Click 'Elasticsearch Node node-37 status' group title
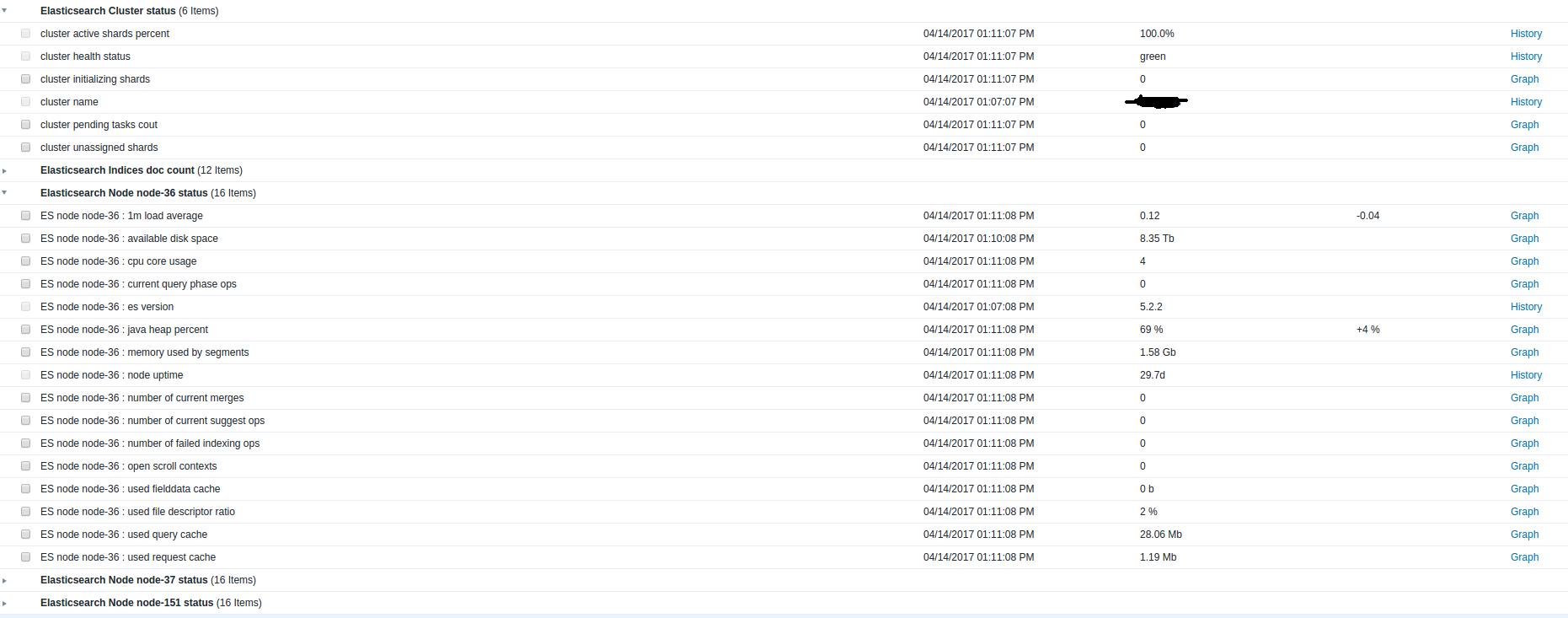Image resolution: width=1568 pixels, height=618 pixels. coord(124,580)
